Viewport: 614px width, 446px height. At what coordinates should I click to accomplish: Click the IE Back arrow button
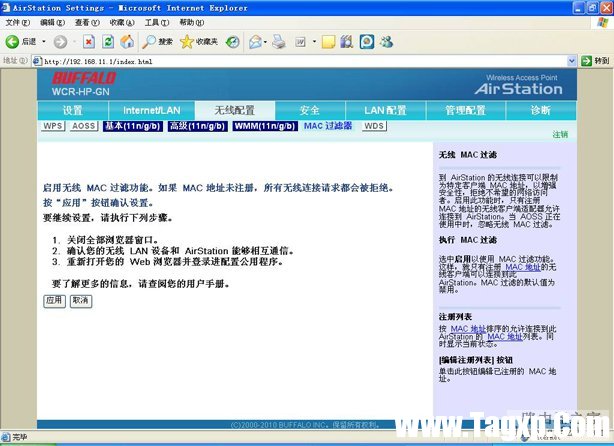(12, 42)
